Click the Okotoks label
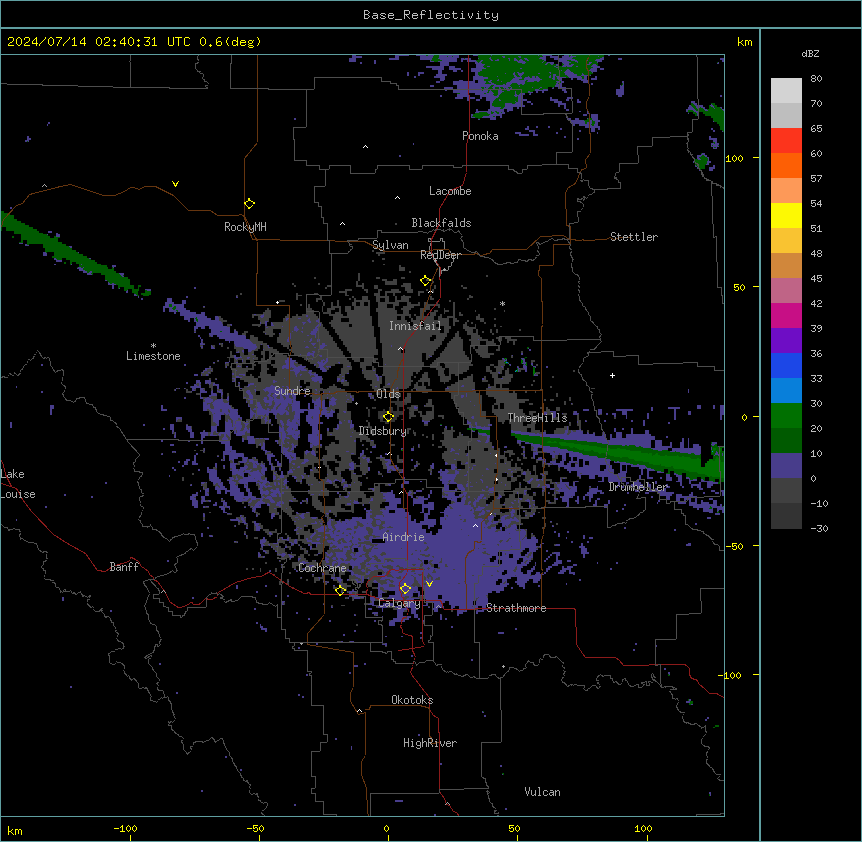 [412, 700]
